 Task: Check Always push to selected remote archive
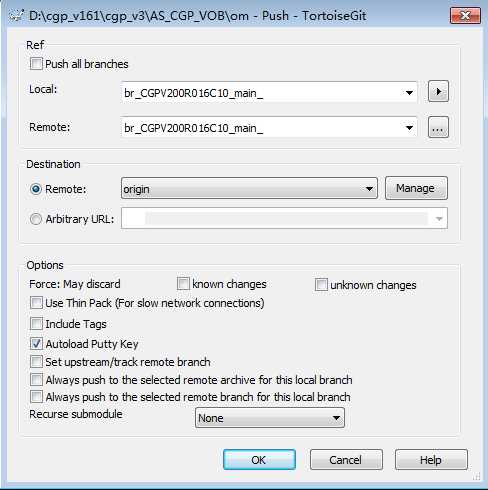click(x=36, y=380)
